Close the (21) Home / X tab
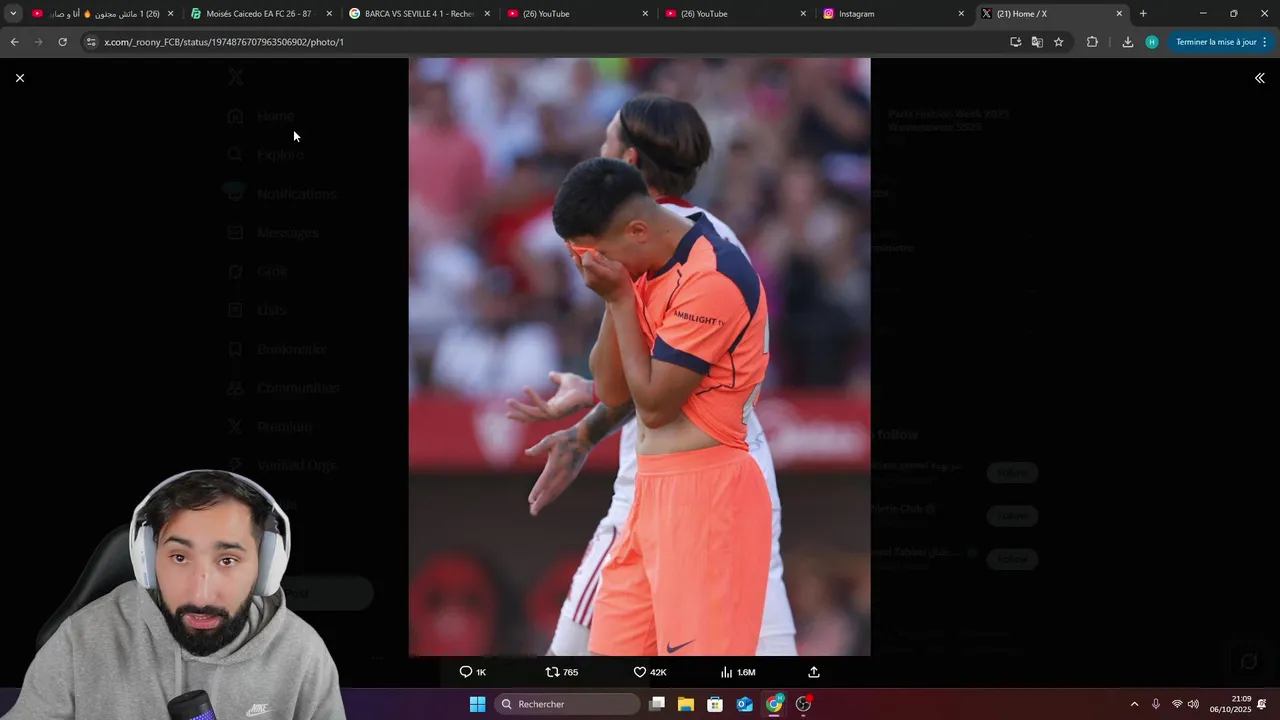This screenshot has width=1280, height=720. pyautogui.click(x=1119, y=14)
